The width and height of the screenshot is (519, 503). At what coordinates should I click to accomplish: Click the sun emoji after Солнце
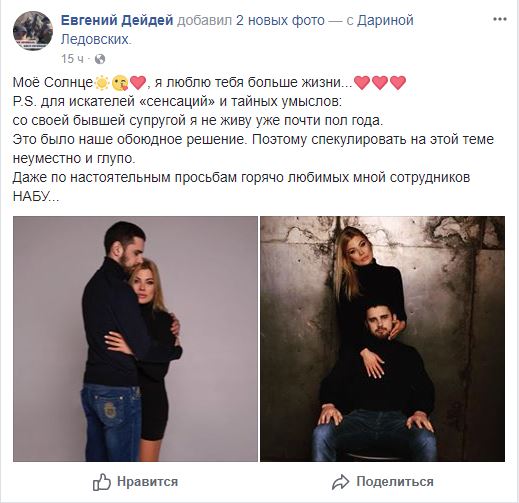(x=102, y=83)
